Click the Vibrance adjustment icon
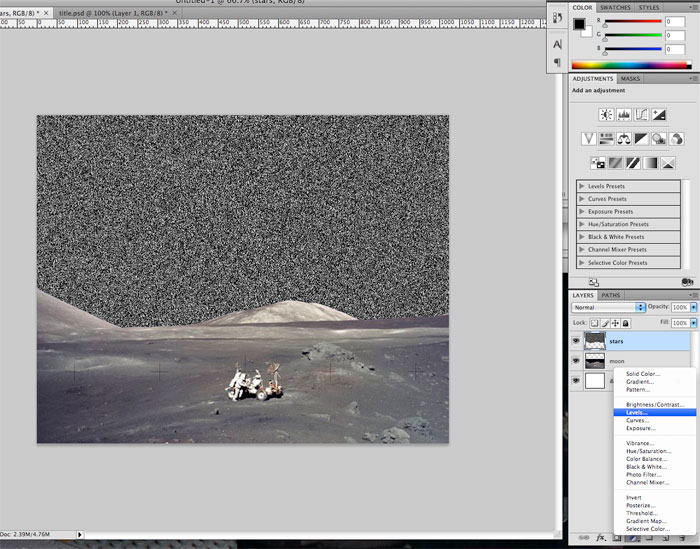 click(589, 139)
